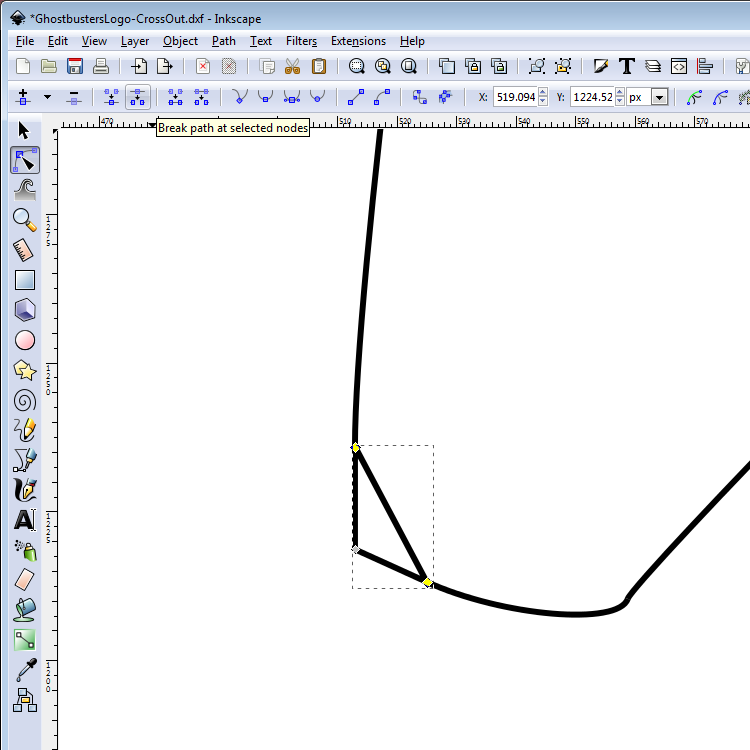The width and height of the screenshot is (750, 750).
Task: Select the Star polygon tool
Action: pos(25,370)
